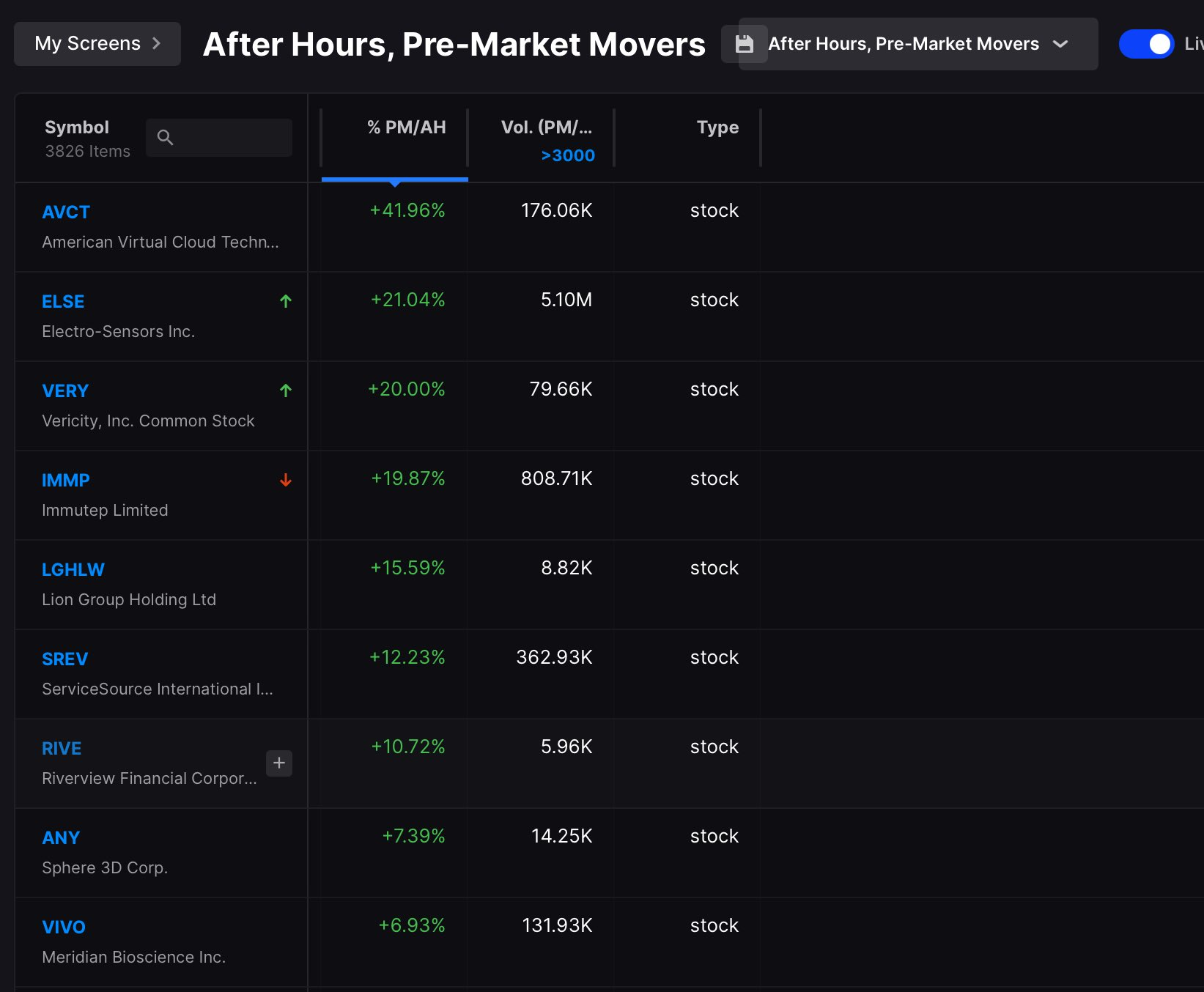Click the chevron arrow beside My Screens
This screenshot has height=992, width=1204.
[x=156, y=44]
